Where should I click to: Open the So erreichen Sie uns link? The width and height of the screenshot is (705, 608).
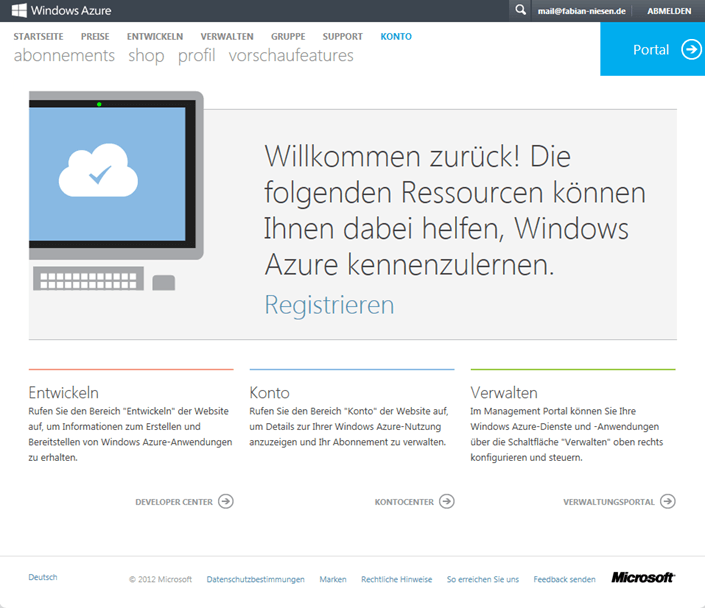coord(482,579)
